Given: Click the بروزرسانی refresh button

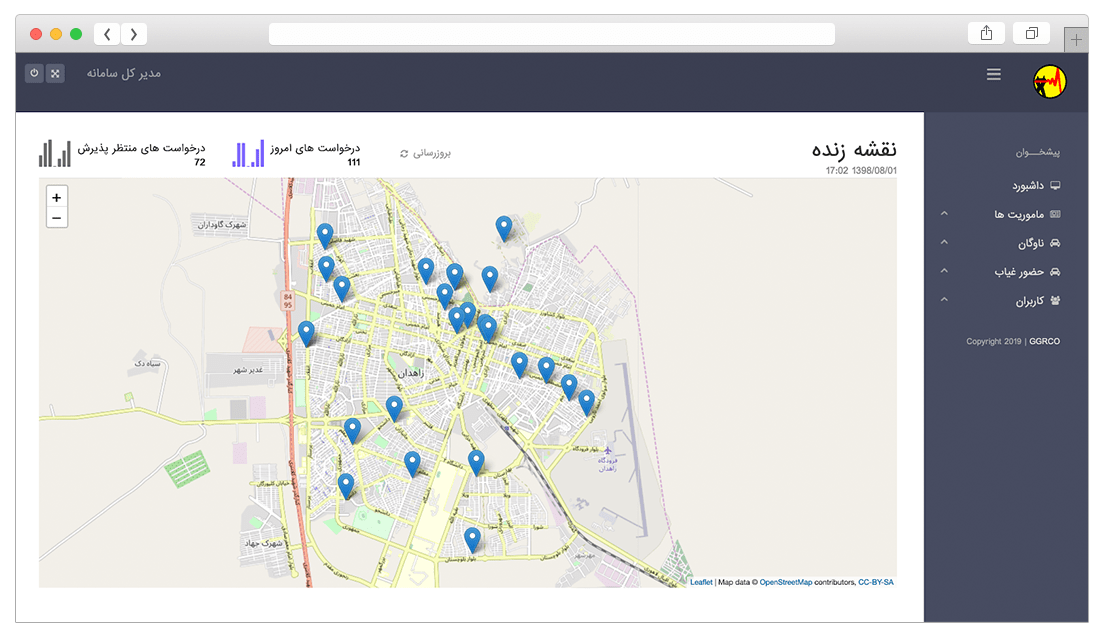Looking at the screenshot, I should coord(425,154).
